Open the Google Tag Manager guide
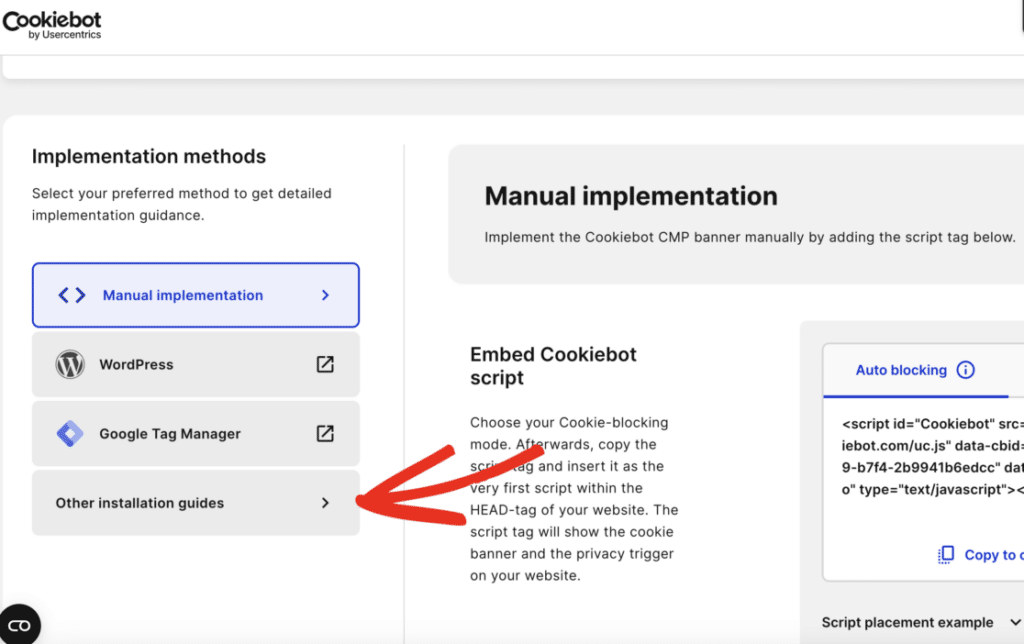Viewport: 1024px width, 644px height. [169, 433]
